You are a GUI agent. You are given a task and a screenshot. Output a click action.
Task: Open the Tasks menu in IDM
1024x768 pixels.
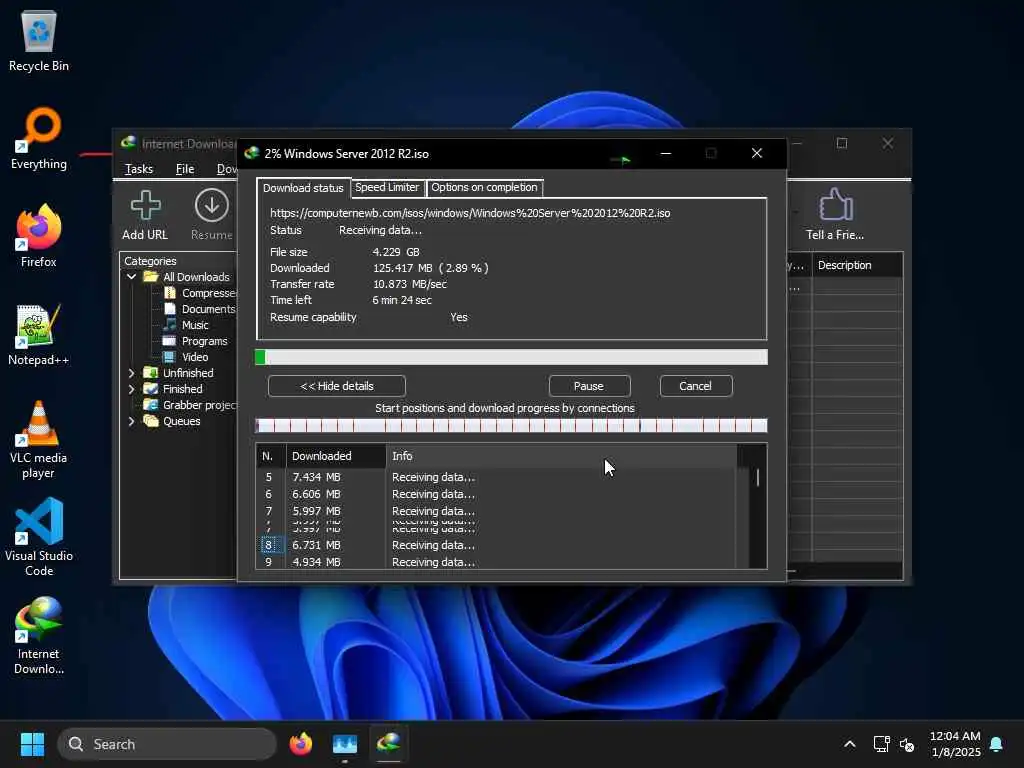138,169
